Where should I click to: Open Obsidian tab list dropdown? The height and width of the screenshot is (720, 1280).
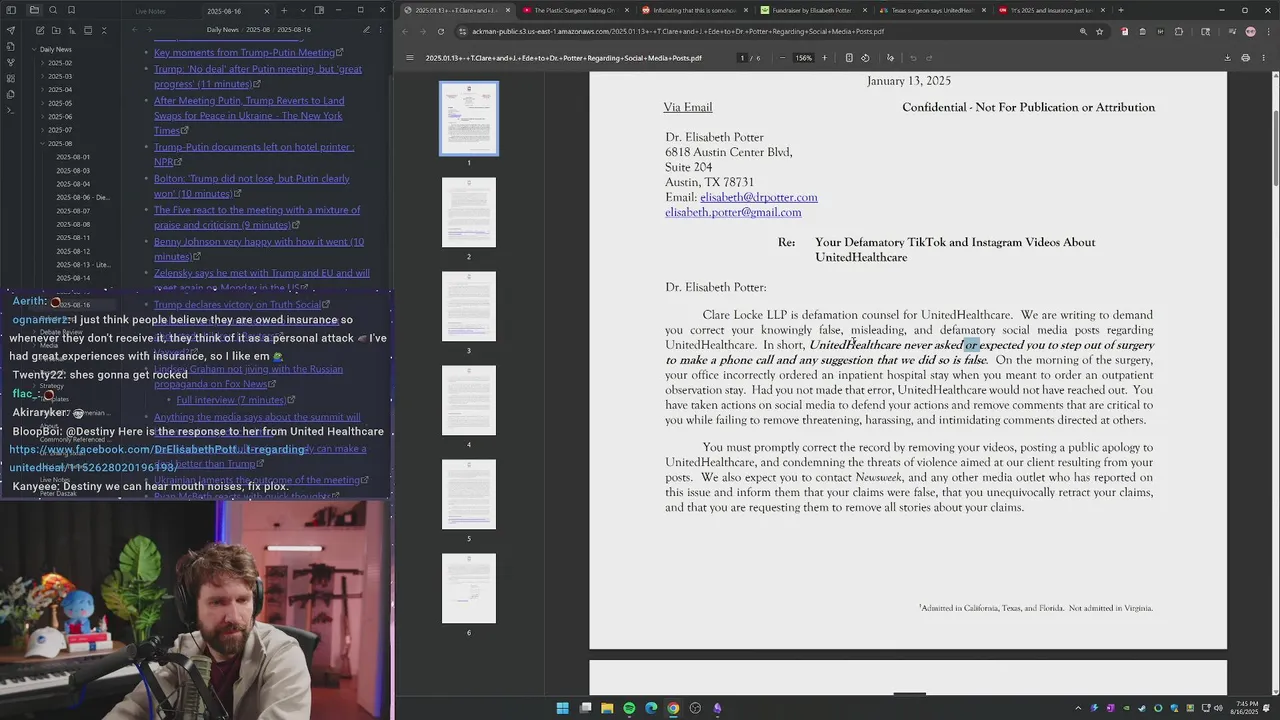303,10
